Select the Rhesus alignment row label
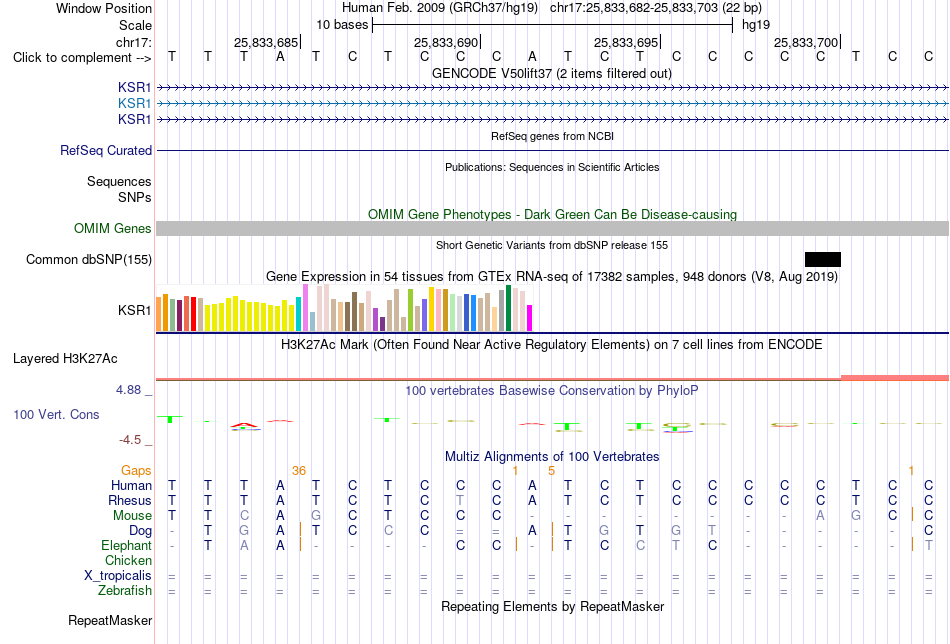 coord(130,501)
